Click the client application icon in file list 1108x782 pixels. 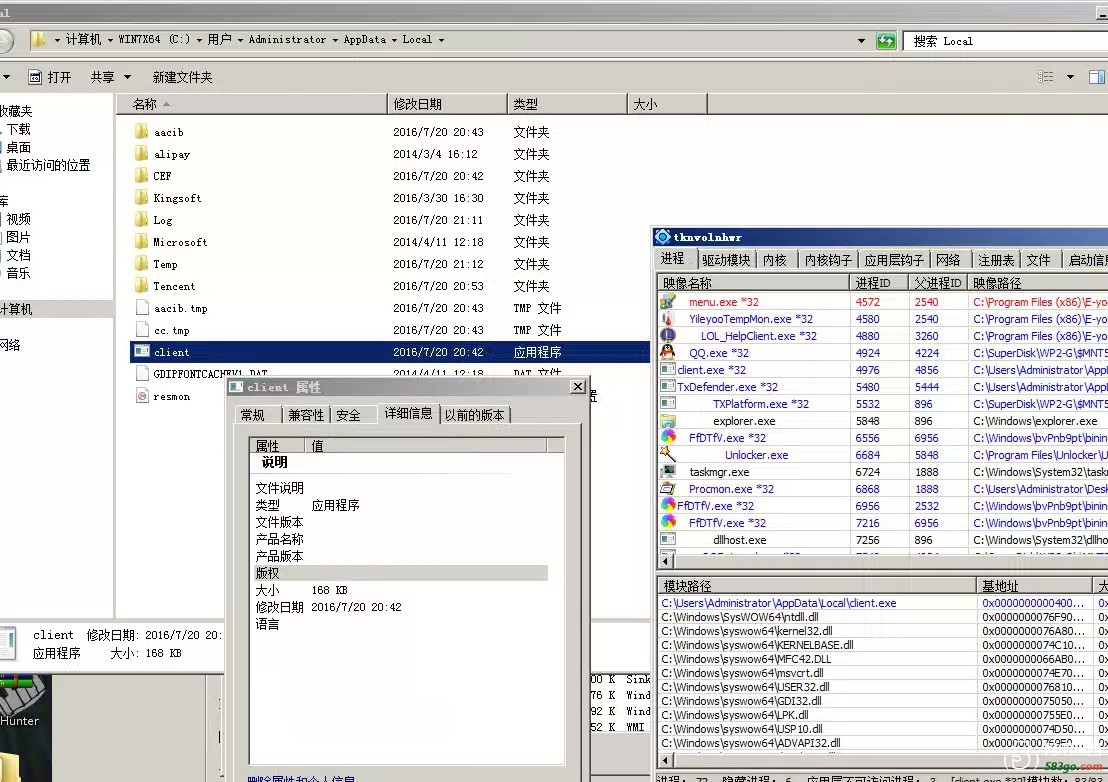coord(142,352)
